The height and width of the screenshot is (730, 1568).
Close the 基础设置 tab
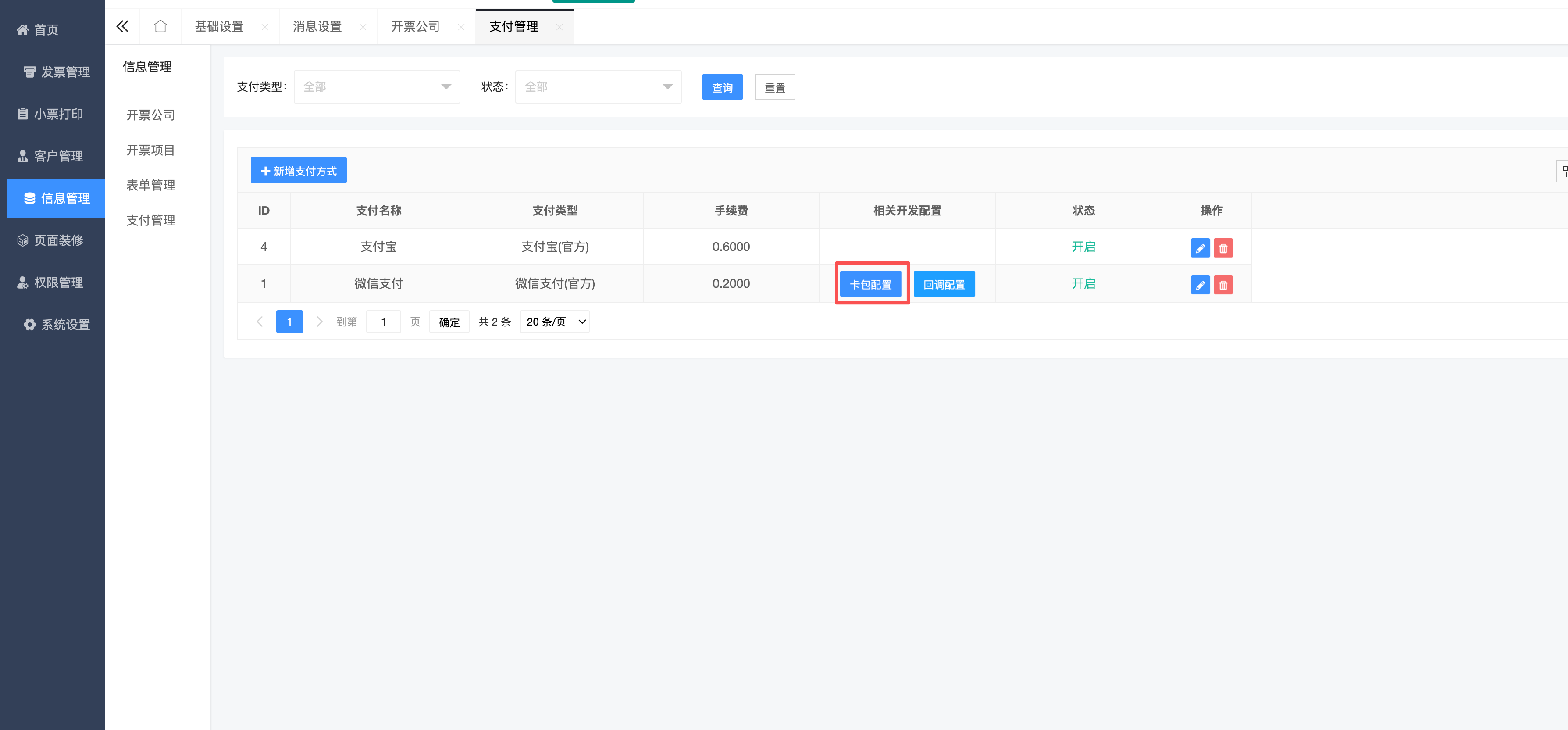pyautogui.click(x=265, y=27)
